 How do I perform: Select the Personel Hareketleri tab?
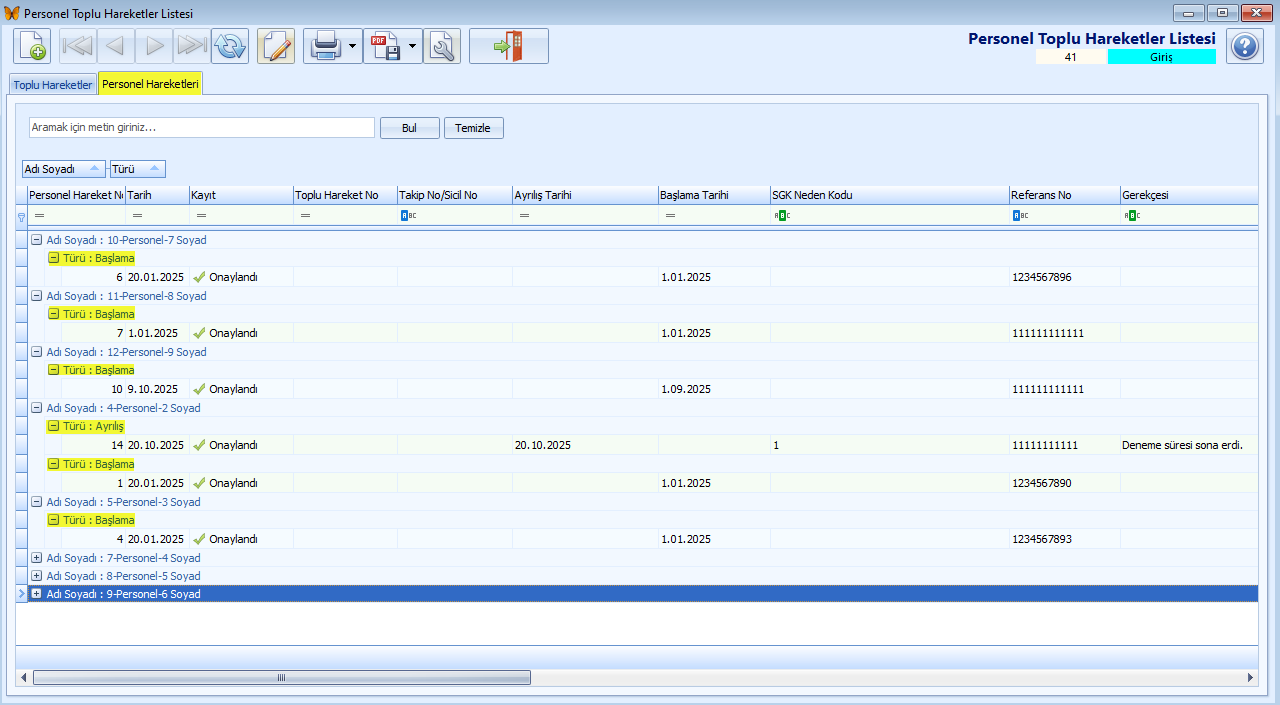pyautogui.click(x=150, y=84)
